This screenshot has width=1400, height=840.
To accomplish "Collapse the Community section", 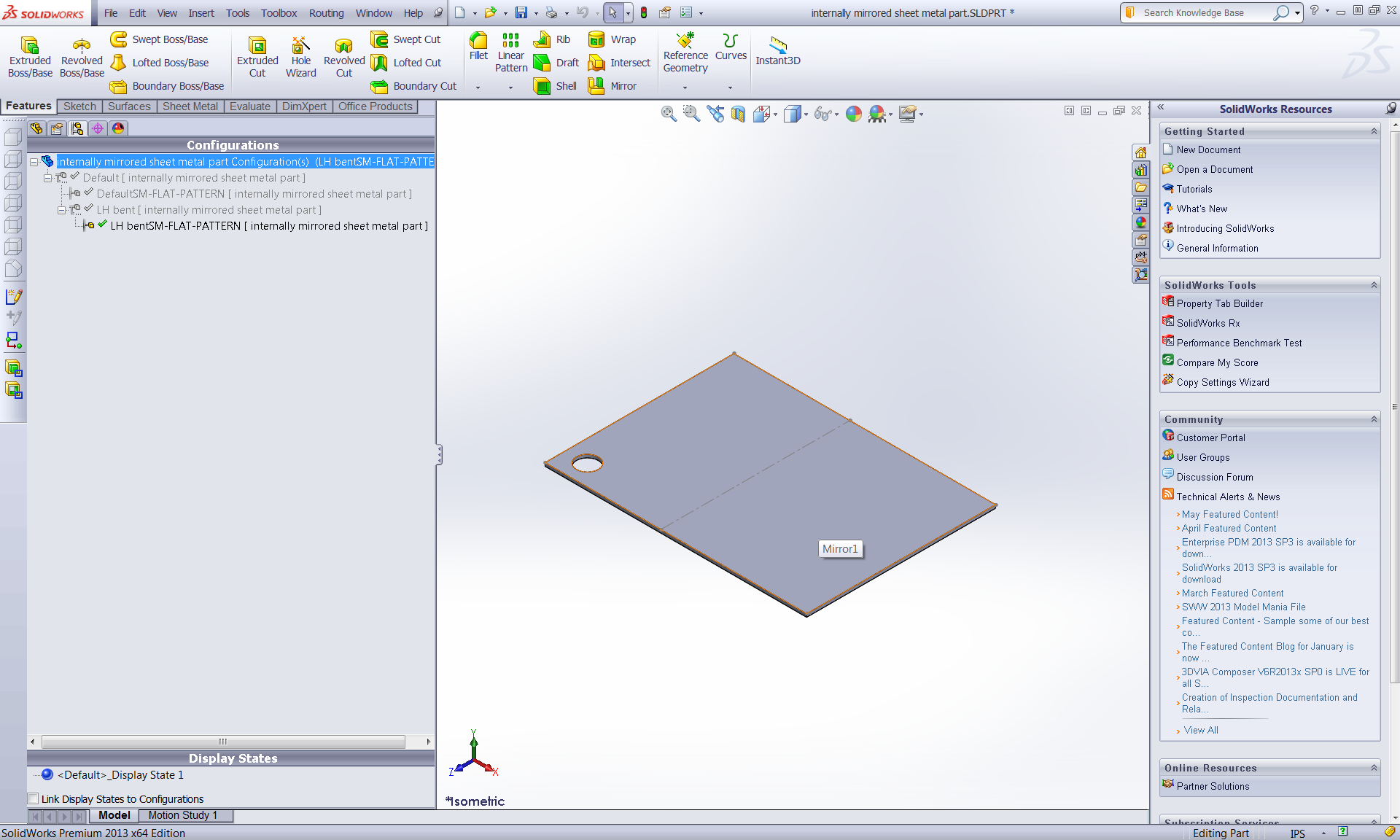I will (1374, 419).
